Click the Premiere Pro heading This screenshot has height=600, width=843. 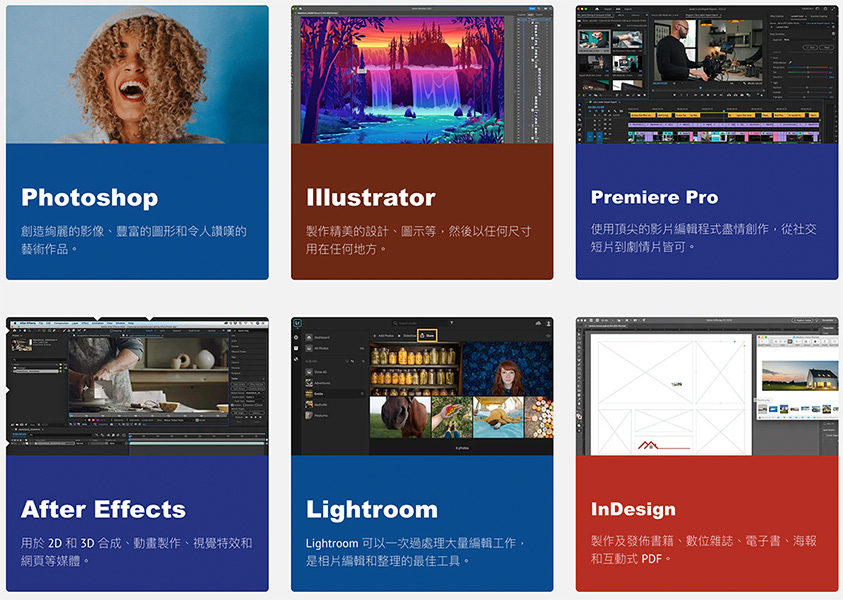[654, 198]
